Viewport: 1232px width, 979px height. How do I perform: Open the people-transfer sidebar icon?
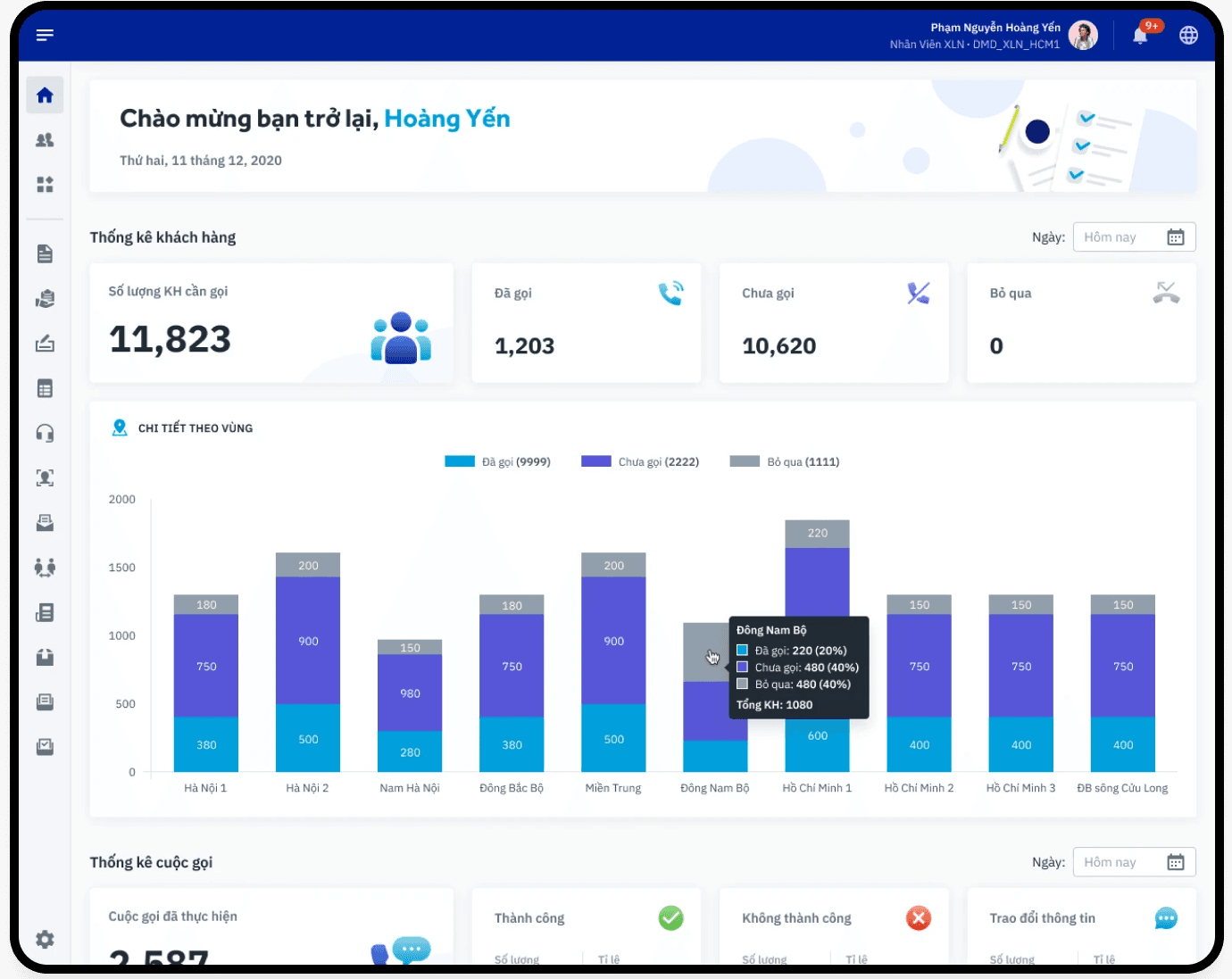[45, 568]
